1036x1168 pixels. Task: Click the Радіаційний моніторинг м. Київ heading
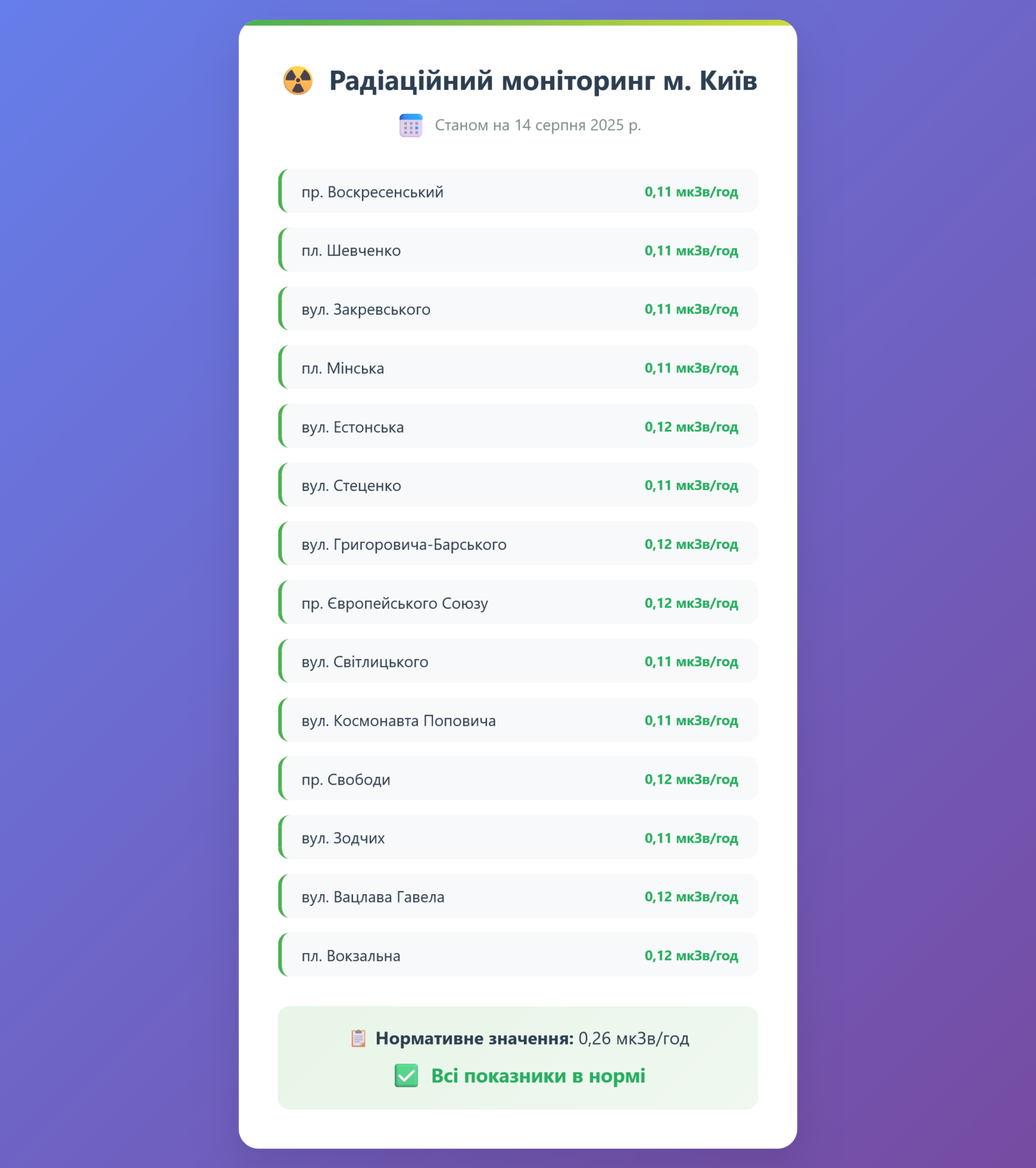coord(543,81)
